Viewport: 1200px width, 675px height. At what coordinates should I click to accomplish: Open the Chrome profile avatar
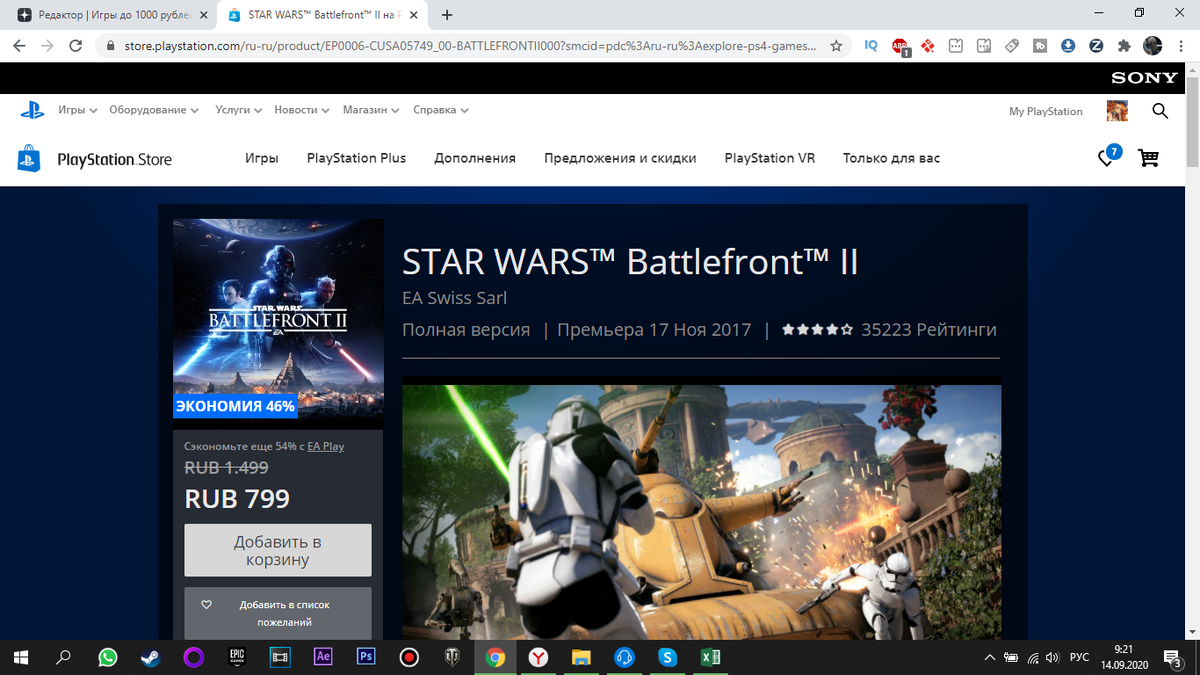pos(1153,45)
